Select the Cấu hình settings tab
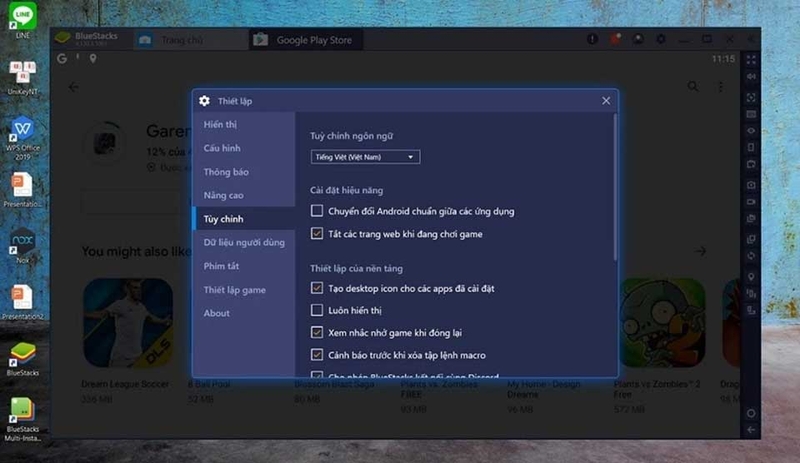Viewport: 800px width, 463px height. 244,148
